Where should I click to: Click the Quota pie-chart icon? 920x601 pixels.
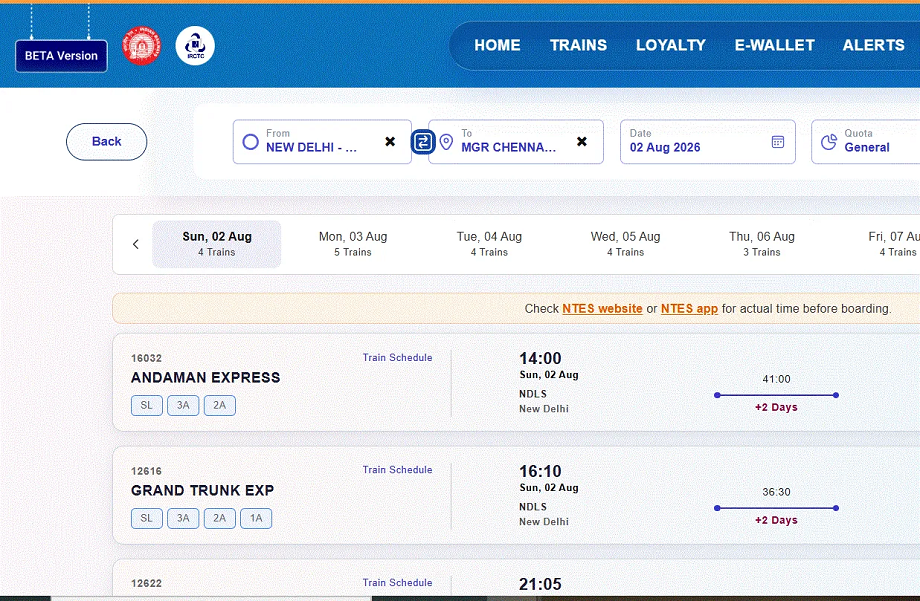[828, 141]
